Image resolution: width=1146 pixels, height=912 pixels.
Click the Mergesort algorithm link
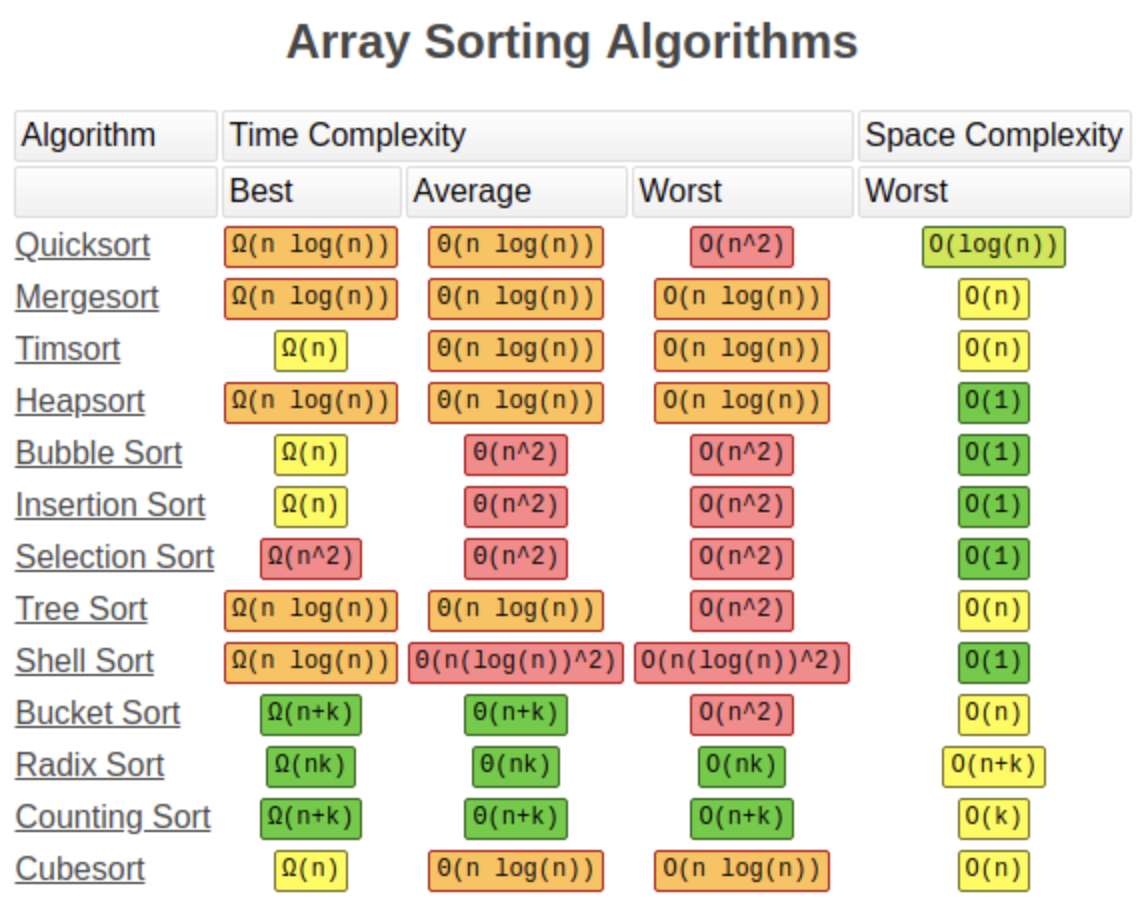87,298
